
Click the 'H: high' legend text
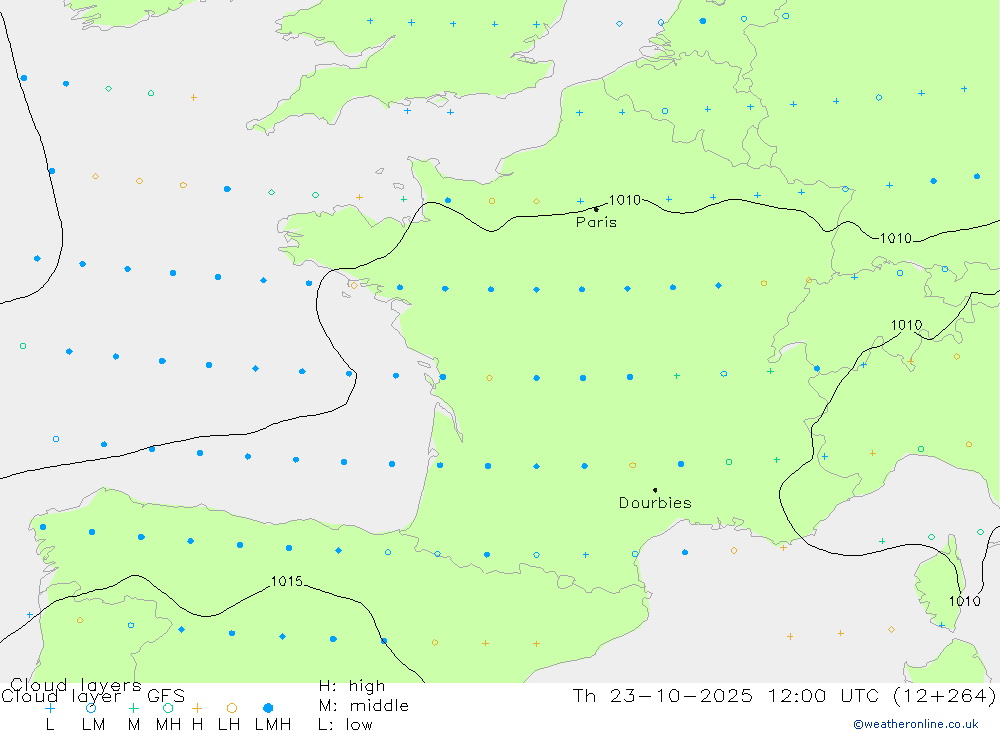point(352,686)
